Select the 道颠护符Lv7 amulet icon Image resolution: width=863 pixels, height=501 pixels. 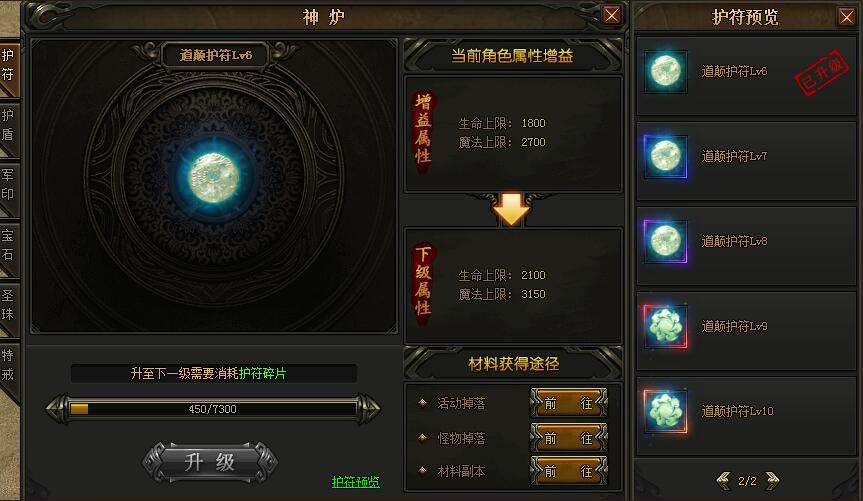click(665, 156)
